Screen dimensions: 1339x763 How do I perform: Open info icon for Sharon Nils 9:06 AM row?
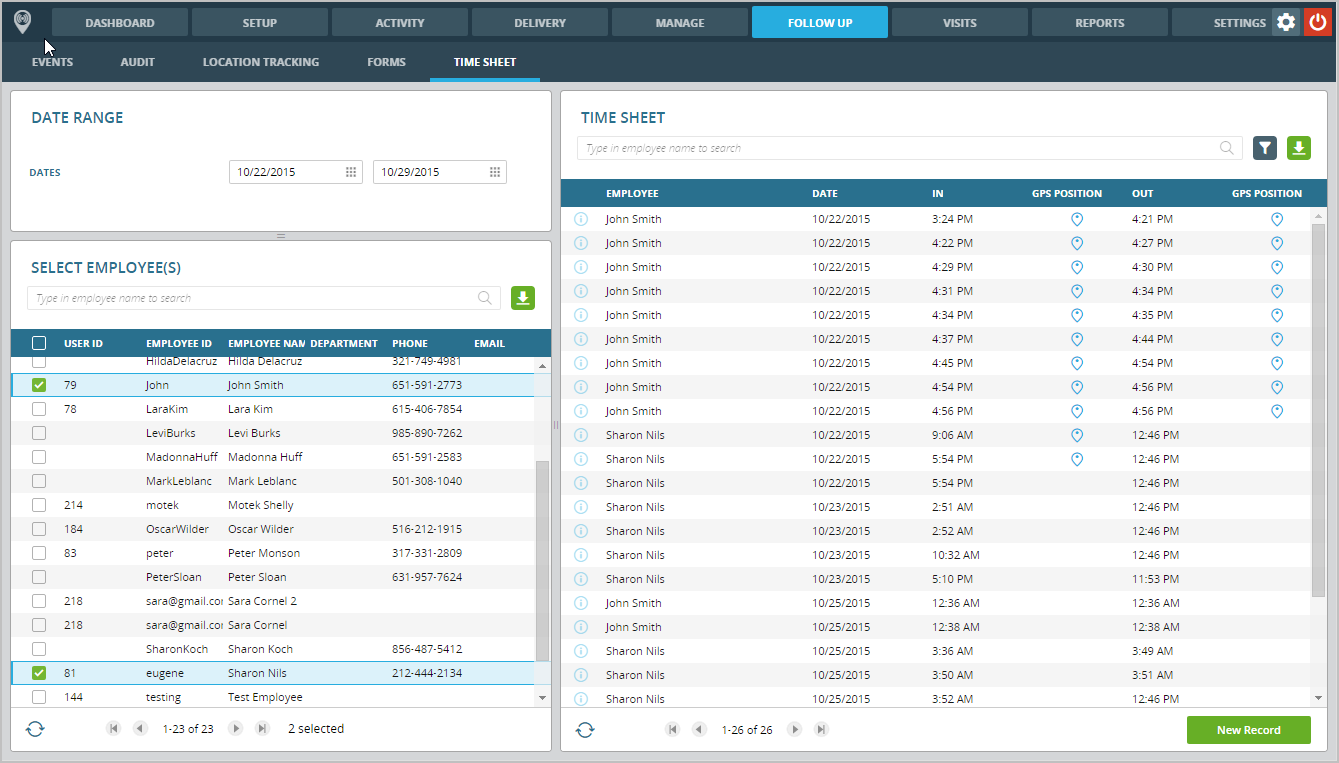click(x=581, y=435)
